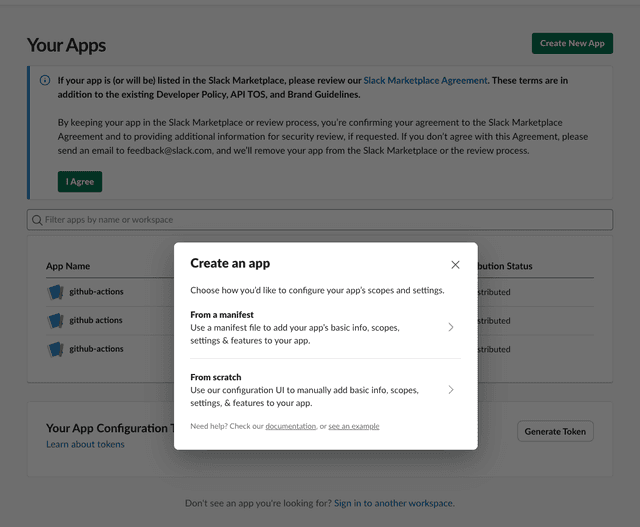Open the see an example link
This screenshot has width=640, height=527.
tap(354, 426)
